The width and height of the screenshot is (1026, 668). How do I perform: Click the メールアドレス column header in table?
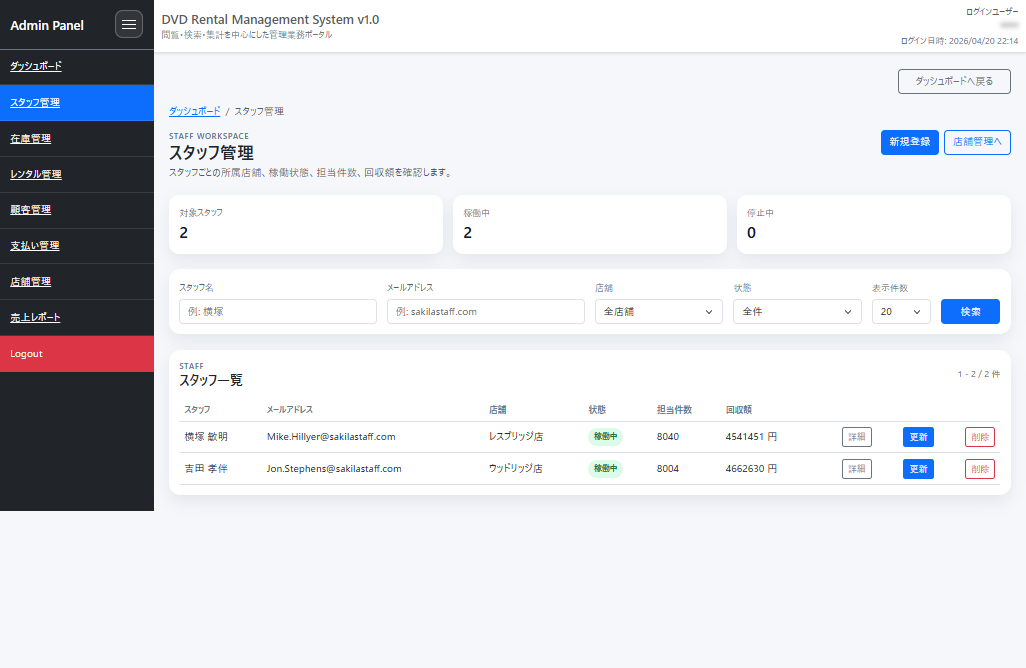[290, 410]
